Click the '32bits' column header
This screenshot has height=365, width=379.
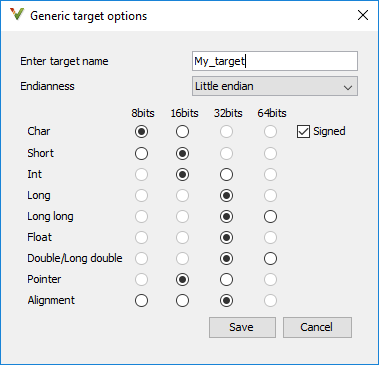(x=228, y=113)
